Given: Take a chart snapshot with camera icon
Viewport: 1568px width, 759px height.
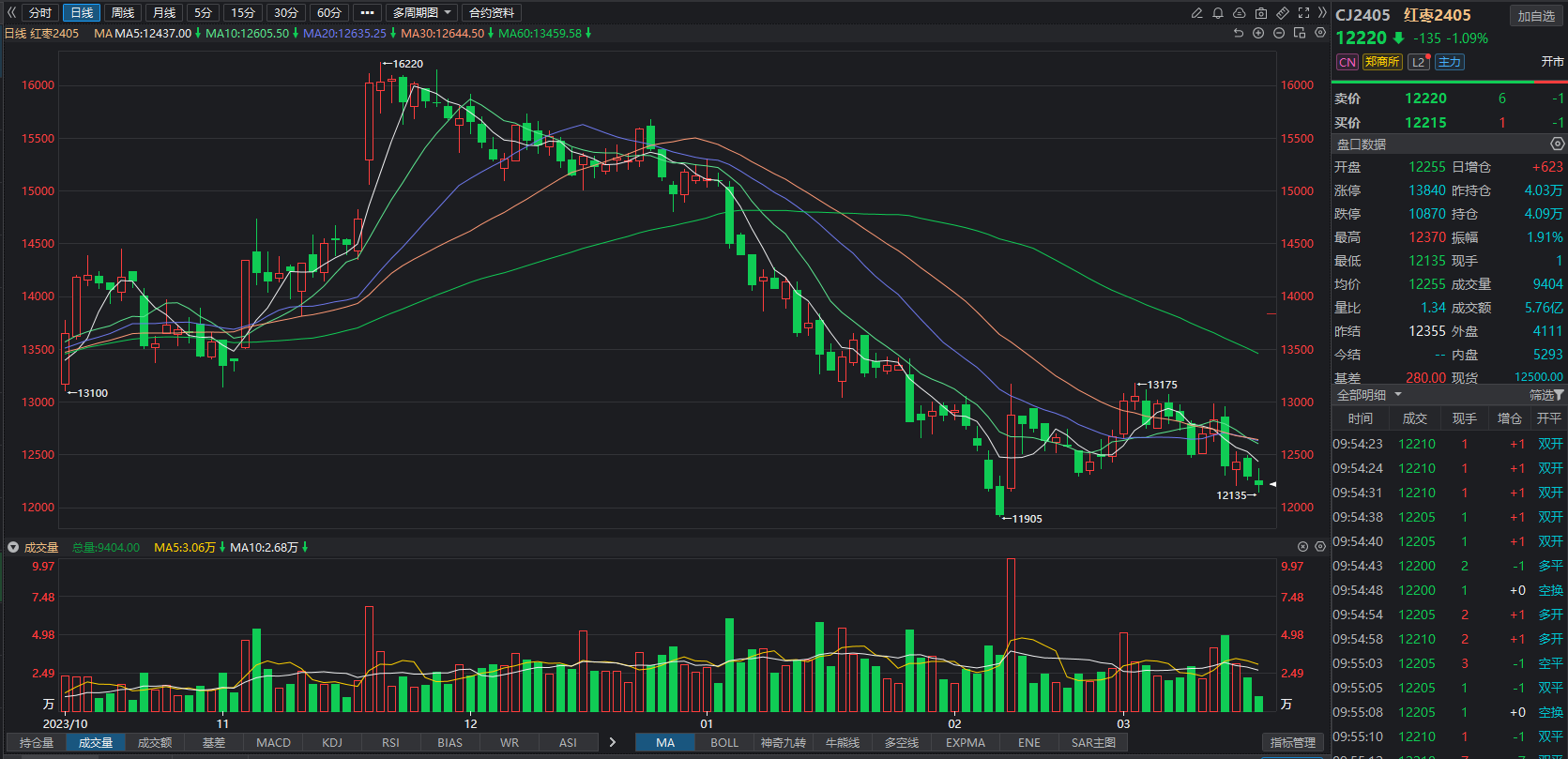Looking at the screenshot, I should (x=1261, y=13).
